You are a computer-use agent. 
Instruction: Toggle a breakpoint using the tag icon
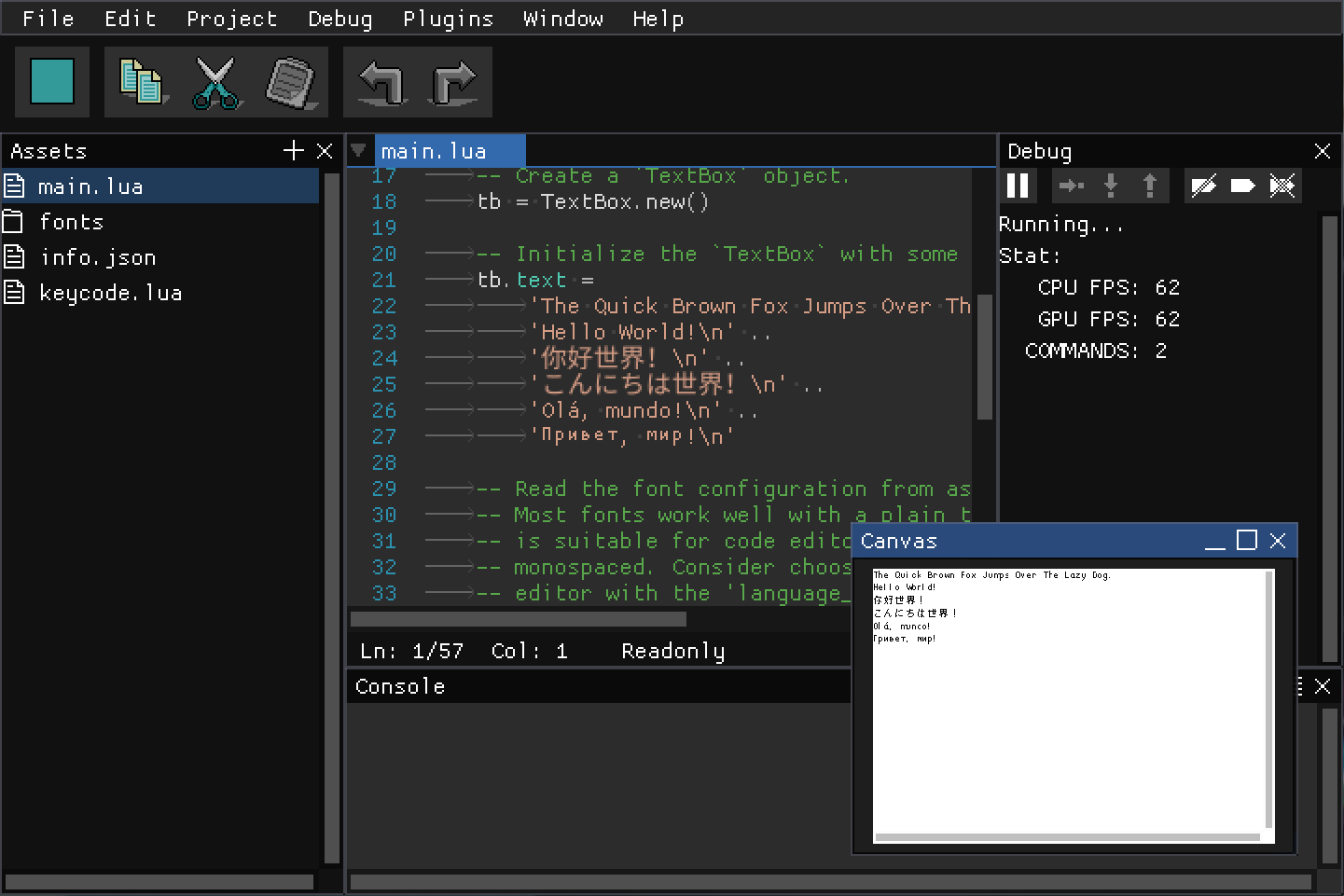tap(1242, 186)
